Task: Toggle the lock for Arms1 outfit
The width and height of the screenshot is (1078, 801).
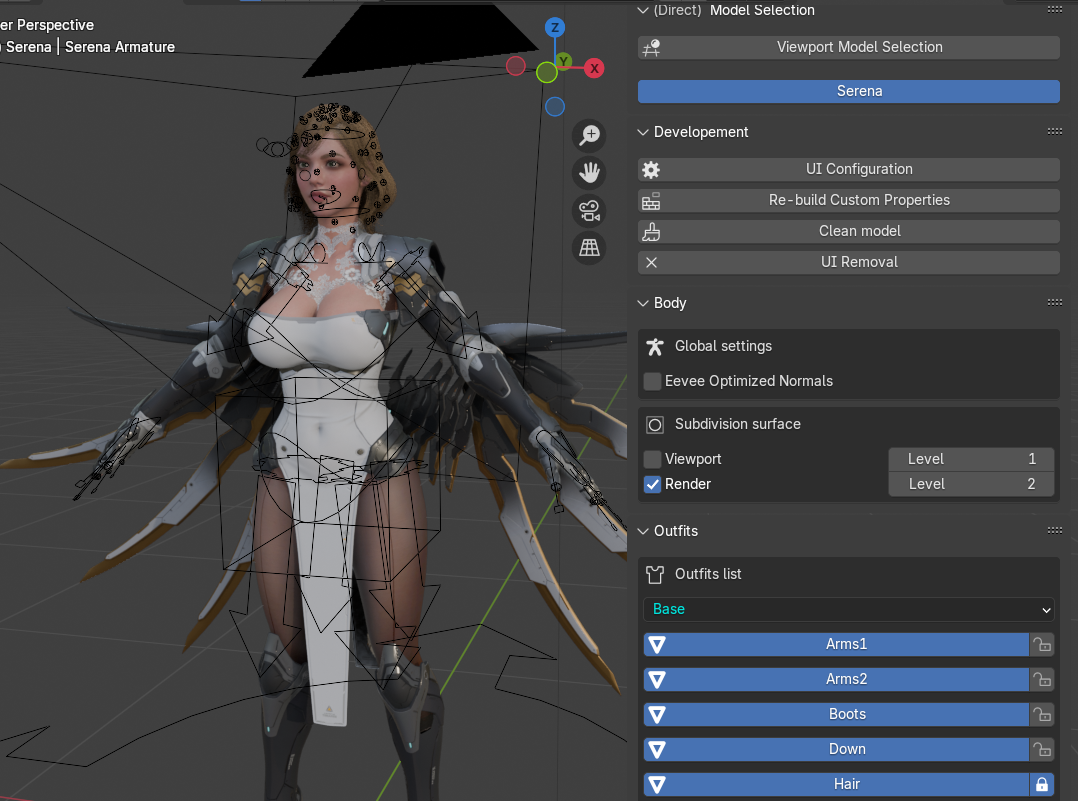Action: [1042, 645]
